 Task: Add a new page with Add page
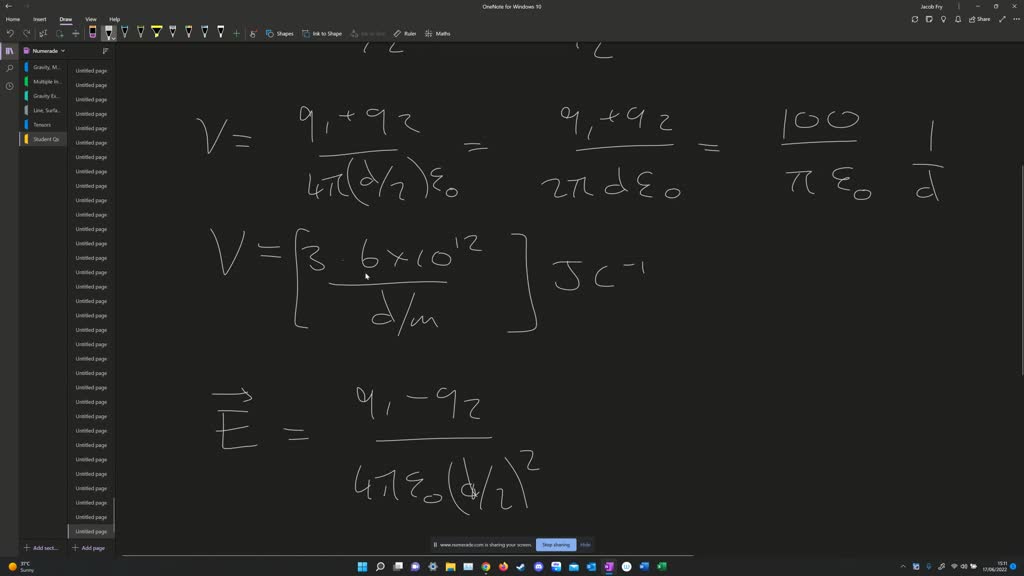pyautogui.click(x=88, y=548)
